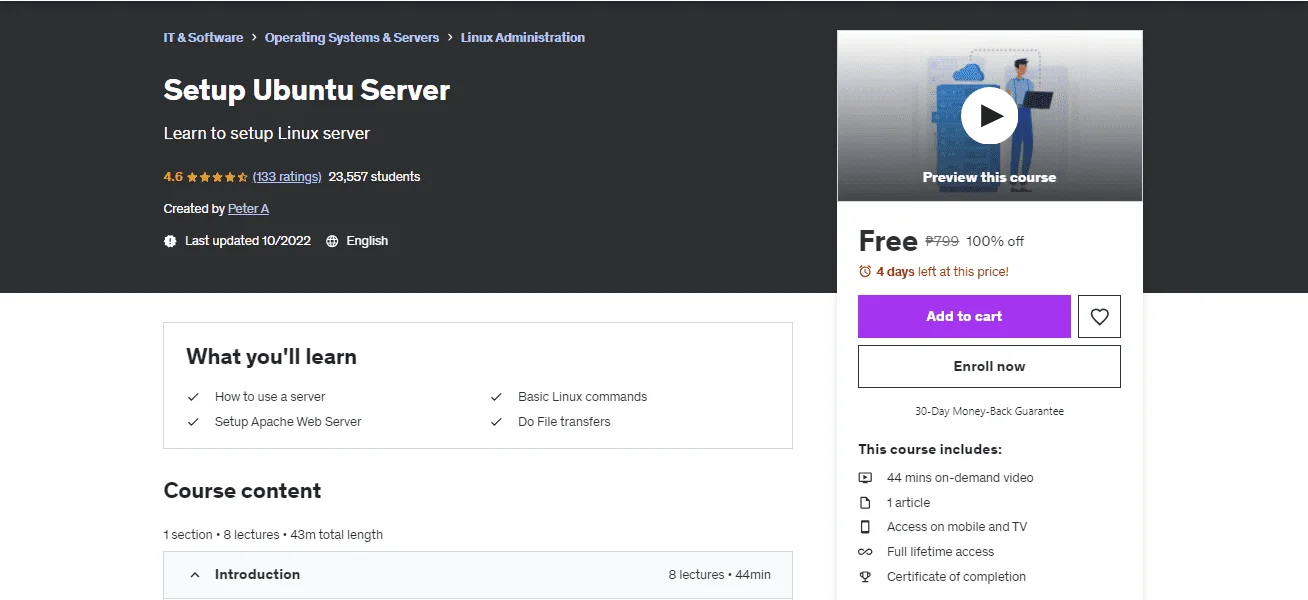Open the 133 ratings link
The width and height of the screenshot is (1308, 600).
click(x=287, y=177)
